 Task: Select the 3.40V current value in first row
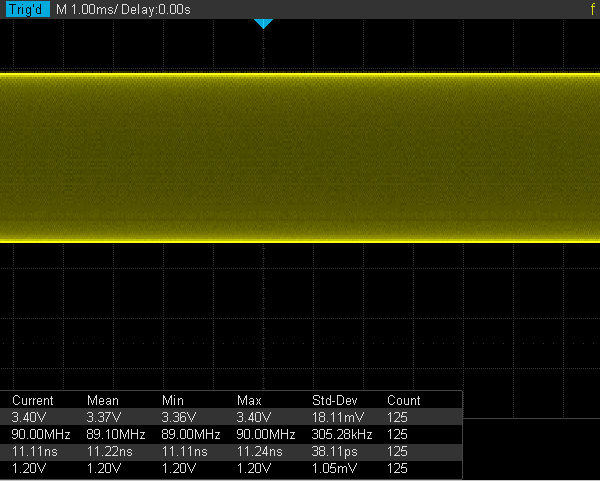[27, 415]
